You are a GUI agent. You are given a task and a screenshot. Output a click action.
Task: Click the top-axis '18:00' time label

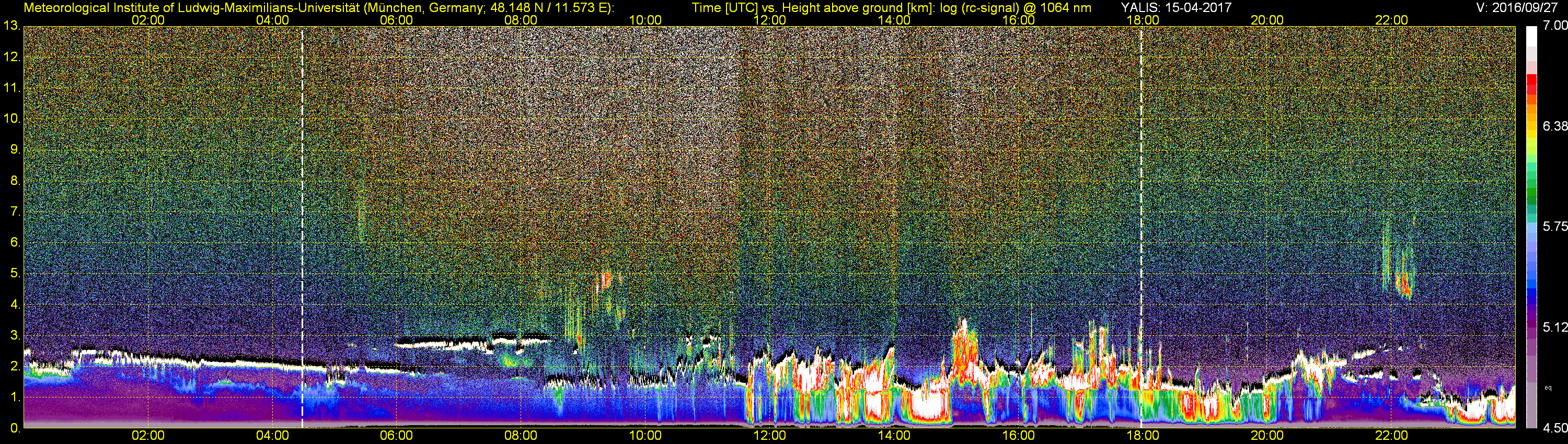tap(1143, 20)
